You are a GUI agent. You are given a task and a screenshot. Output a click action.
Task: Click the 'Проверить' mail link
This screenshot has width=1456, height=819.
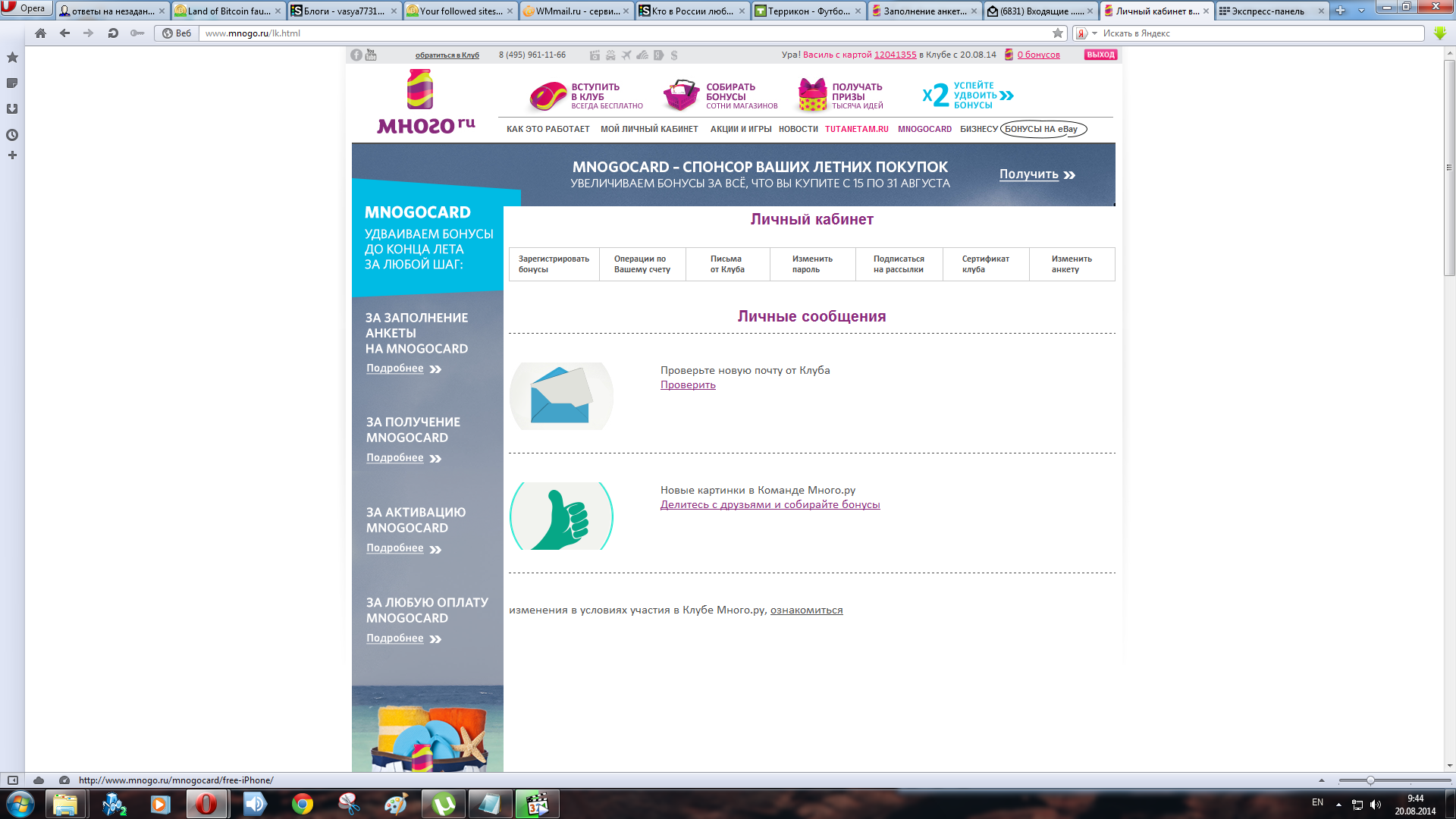[x=688, y=385]
